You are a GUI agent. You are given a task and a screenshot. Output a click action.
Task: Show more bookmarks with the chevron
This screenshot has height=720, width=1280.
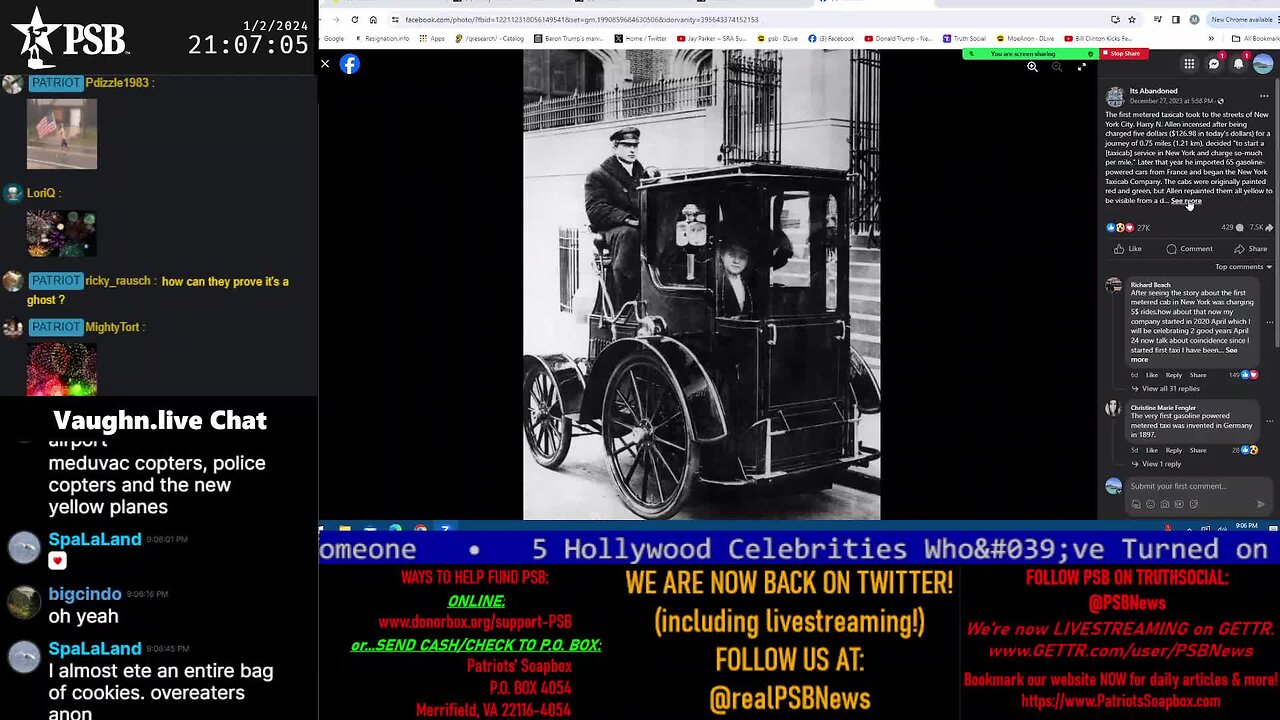1211,38
